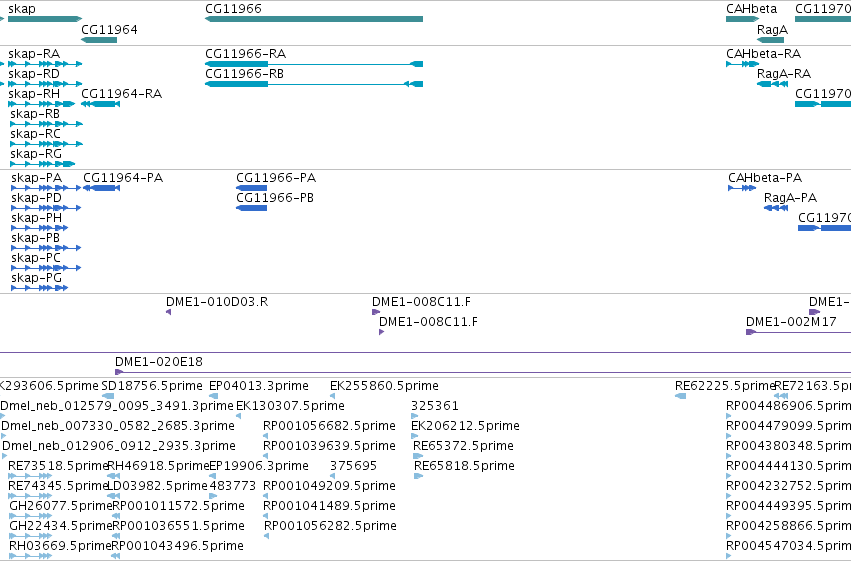The height and width of the screenshot is (561, 851).
Task: Select the RagA-RA transcript label
Action: click(784, 74)
